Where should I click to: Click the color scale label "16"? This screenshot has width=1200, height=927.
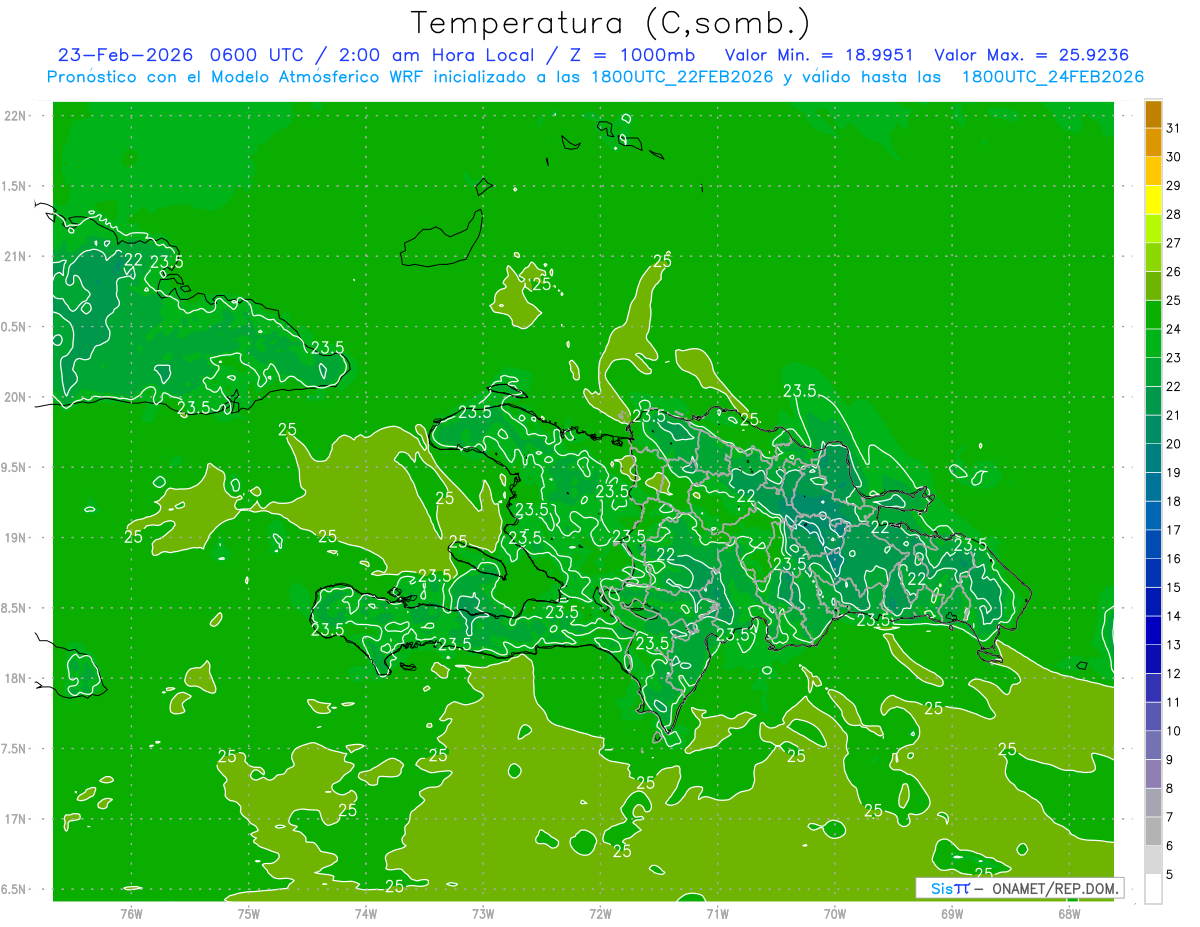coord(1174,559)
